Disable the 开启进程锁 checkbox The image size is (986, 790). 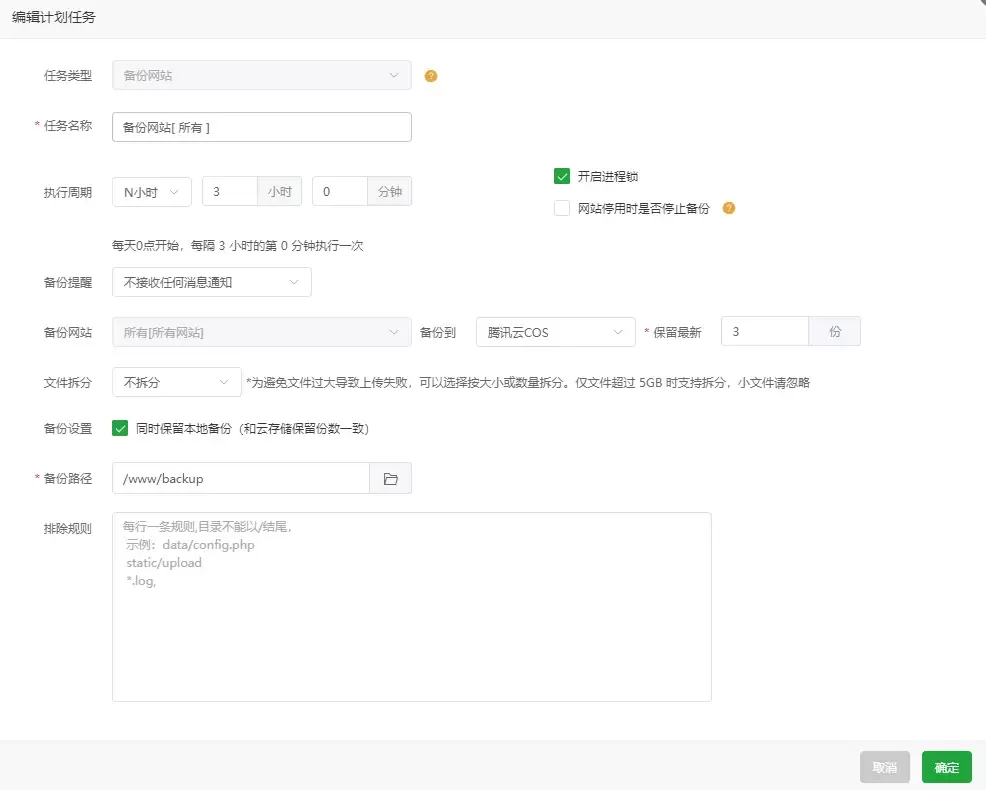(x=562, y=175)
